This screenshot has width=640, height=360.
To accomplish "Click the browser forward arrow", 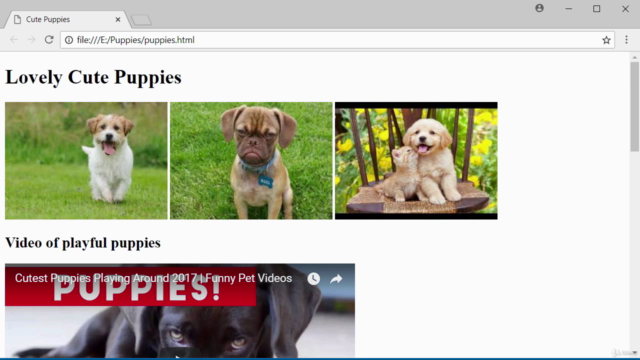I will point(31,40).
